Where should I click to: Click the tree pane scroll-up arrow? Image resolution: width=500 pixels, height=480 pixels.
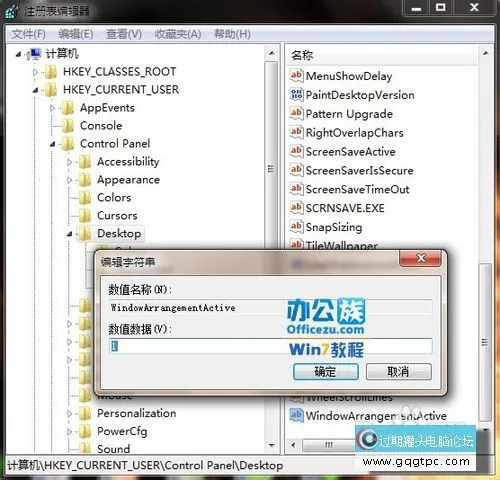pyautogui.click(x=272, y=53)
